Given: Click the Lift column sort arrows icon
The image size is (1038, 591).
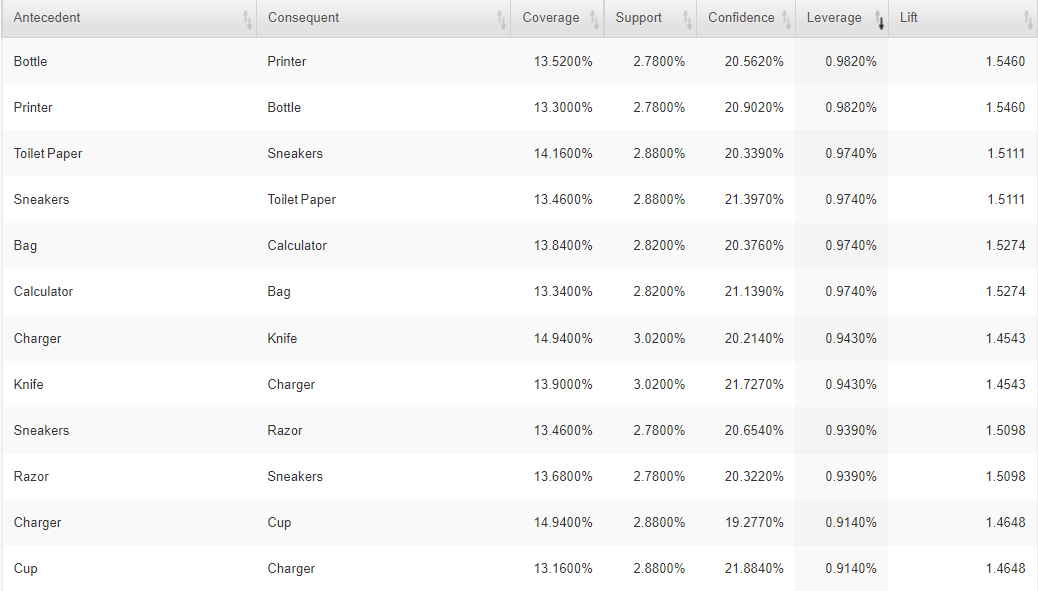Looking at the screenshot, I should pos(1028,20).
